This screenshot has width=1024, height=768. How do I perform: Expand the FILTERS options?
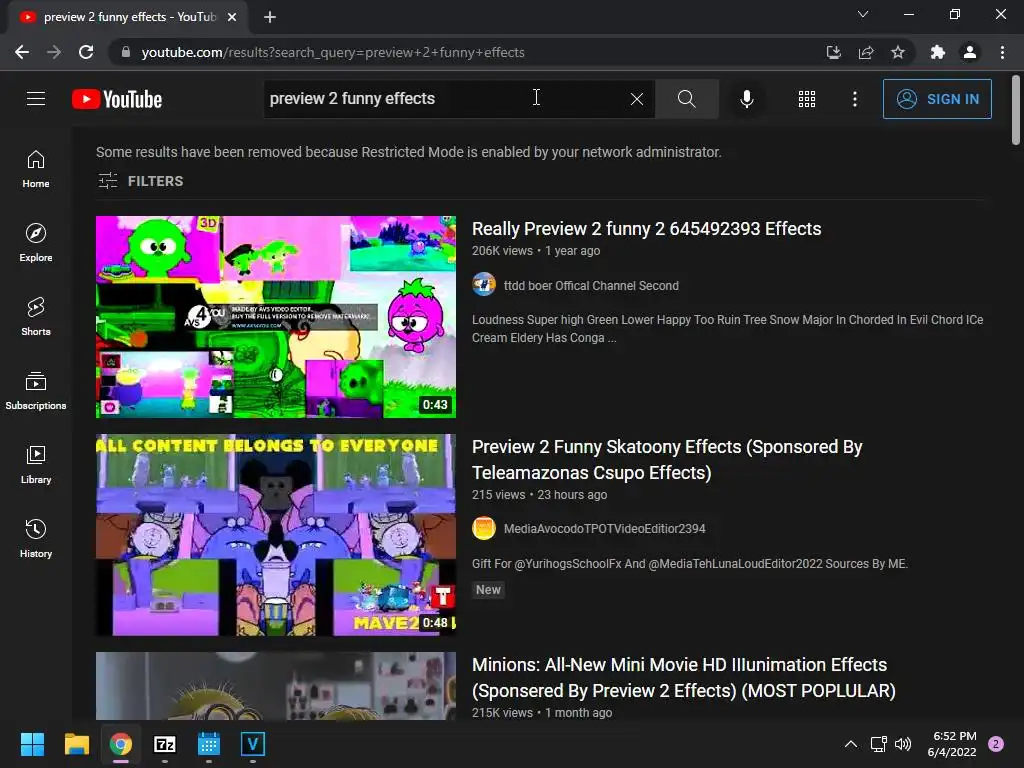(140, 181)
